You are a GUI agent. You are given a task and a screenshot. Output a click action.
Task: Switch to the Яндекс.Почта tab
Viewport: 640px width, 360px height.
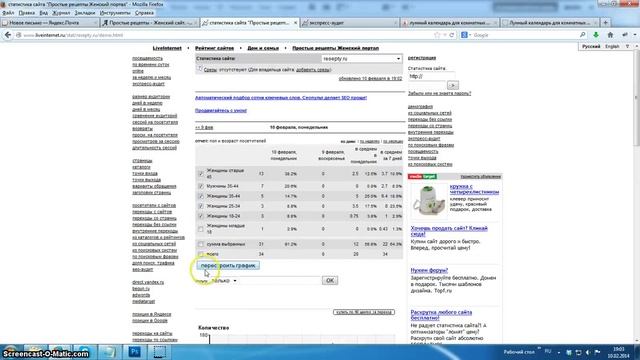50,23
